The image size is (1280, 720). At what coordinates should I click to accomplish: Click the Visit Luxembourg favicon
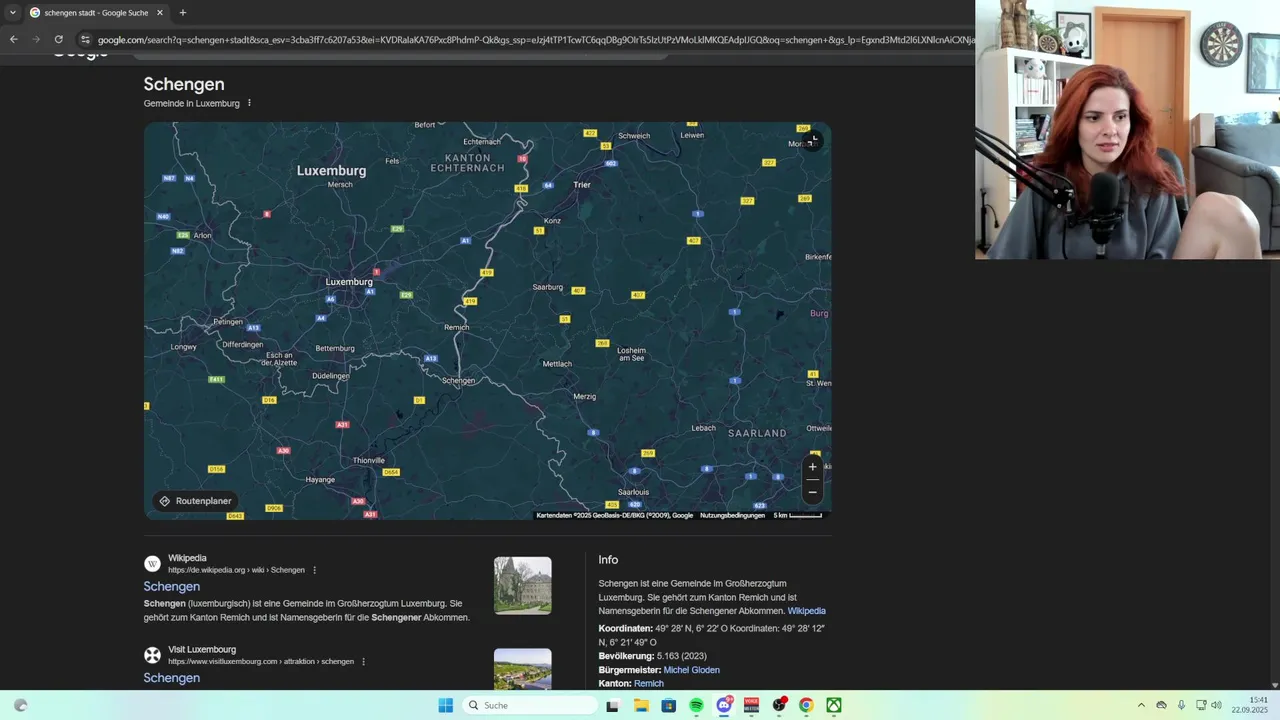point(152,655)
